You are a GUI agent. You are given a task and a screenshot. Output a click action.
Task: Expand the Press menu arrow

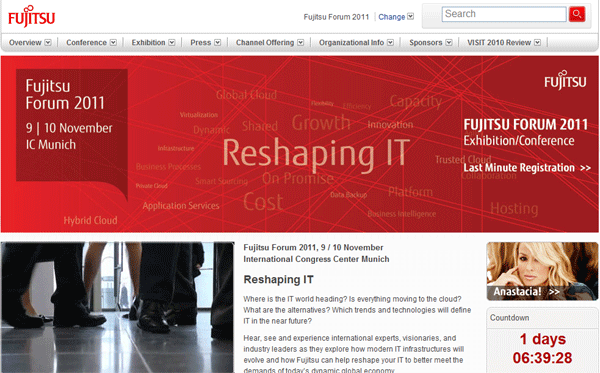coord(217,42)
